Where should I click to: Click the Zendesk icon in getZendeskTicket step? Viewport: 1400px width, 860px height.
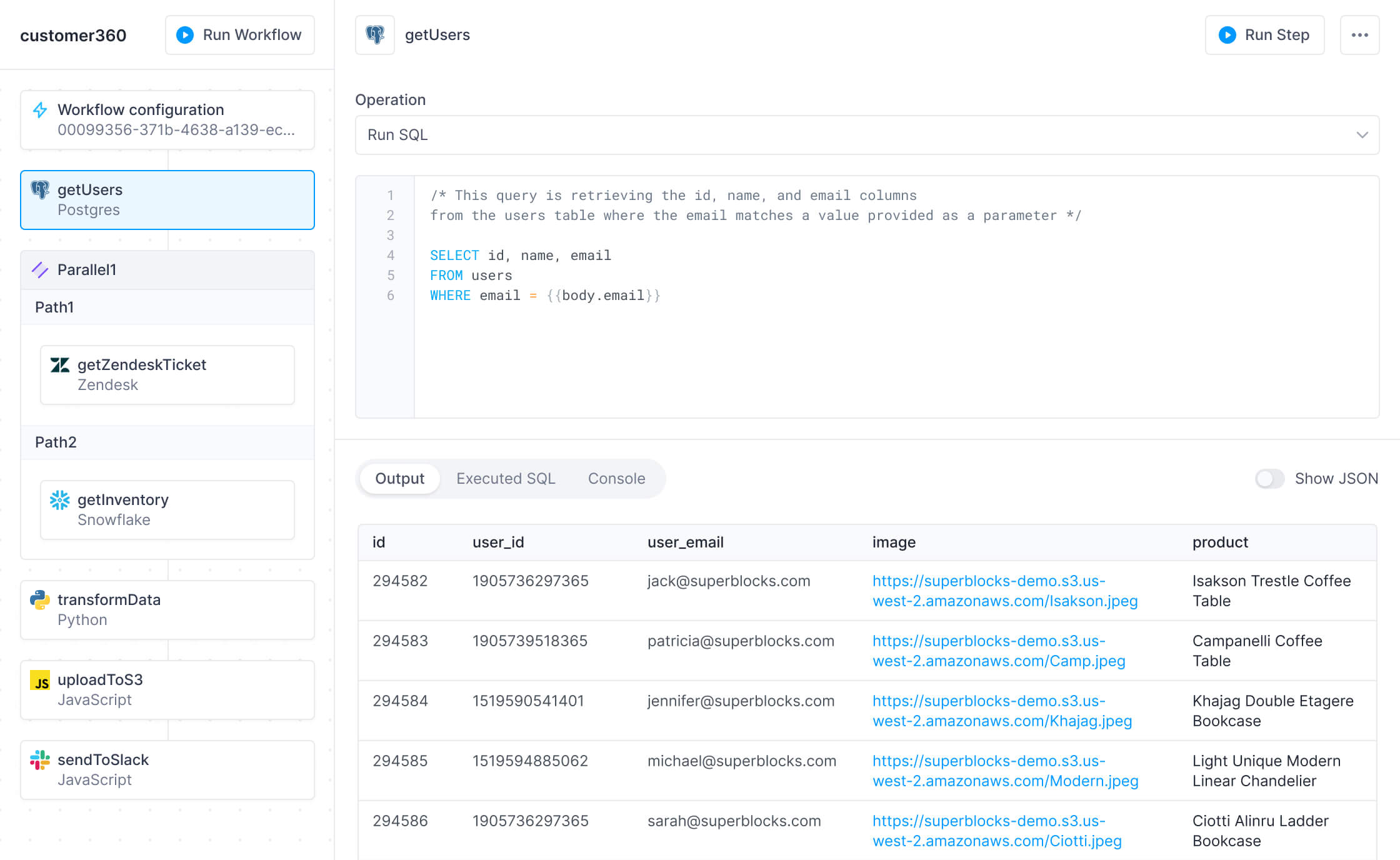[x=60, y=365]
